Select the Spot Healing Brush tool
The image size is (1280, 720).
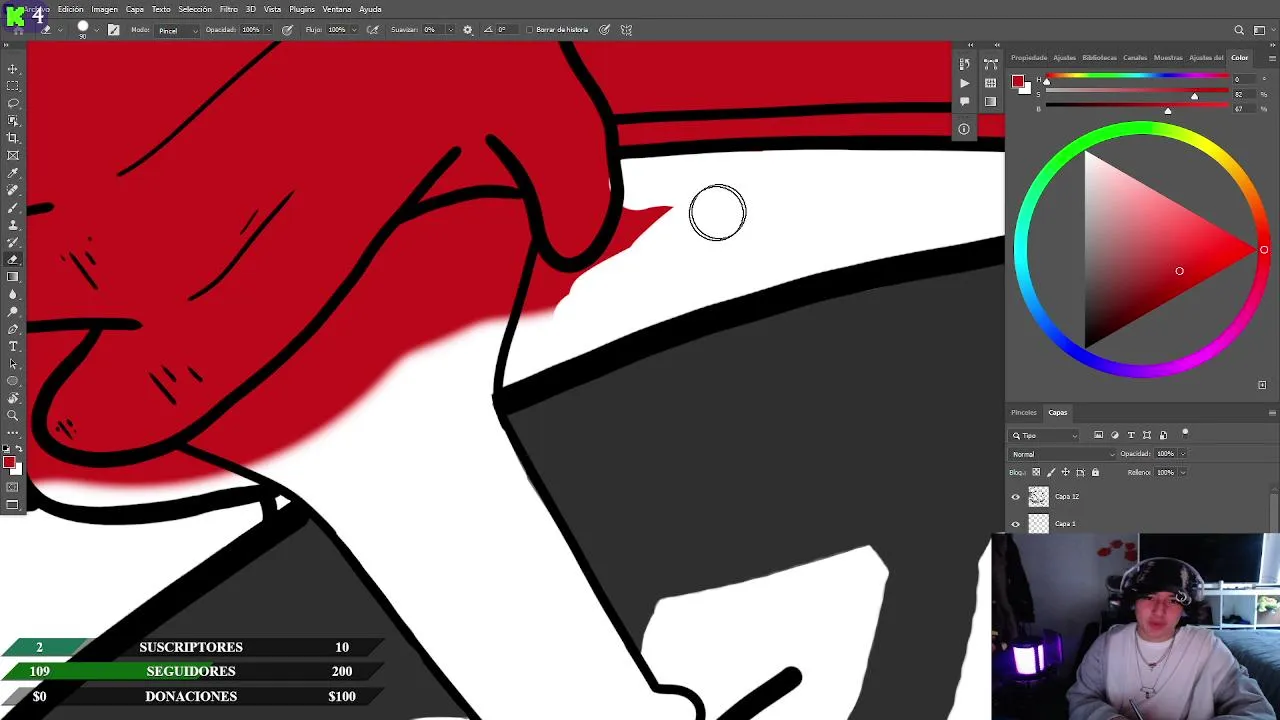(13, 190)
